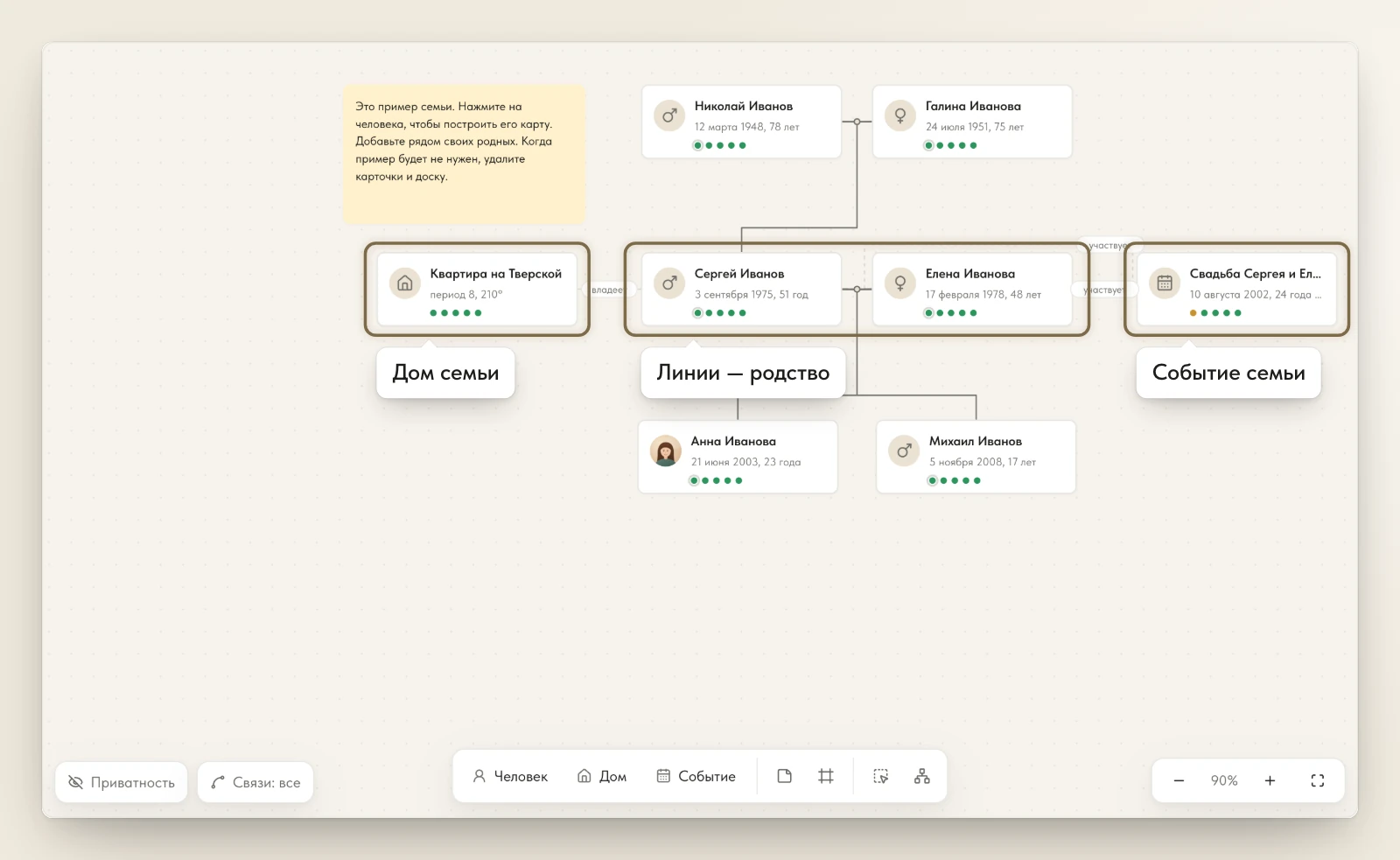Select the name Михаил Иванов

tap(976, 441)
